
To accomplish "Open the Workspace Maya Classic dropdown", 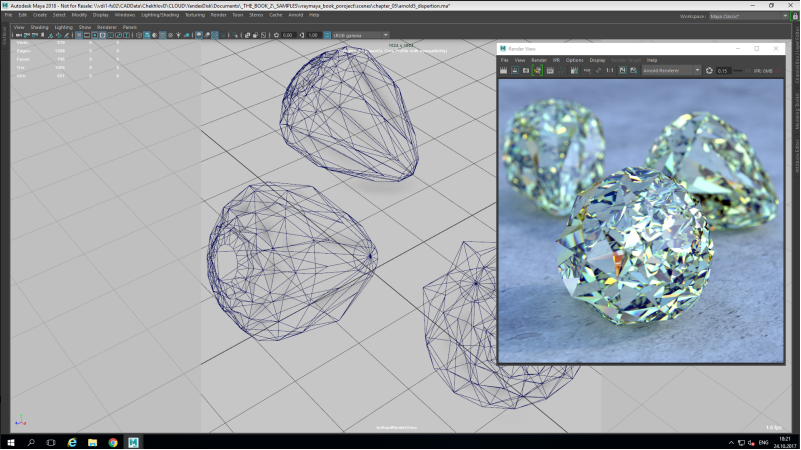I will (748, 16).
